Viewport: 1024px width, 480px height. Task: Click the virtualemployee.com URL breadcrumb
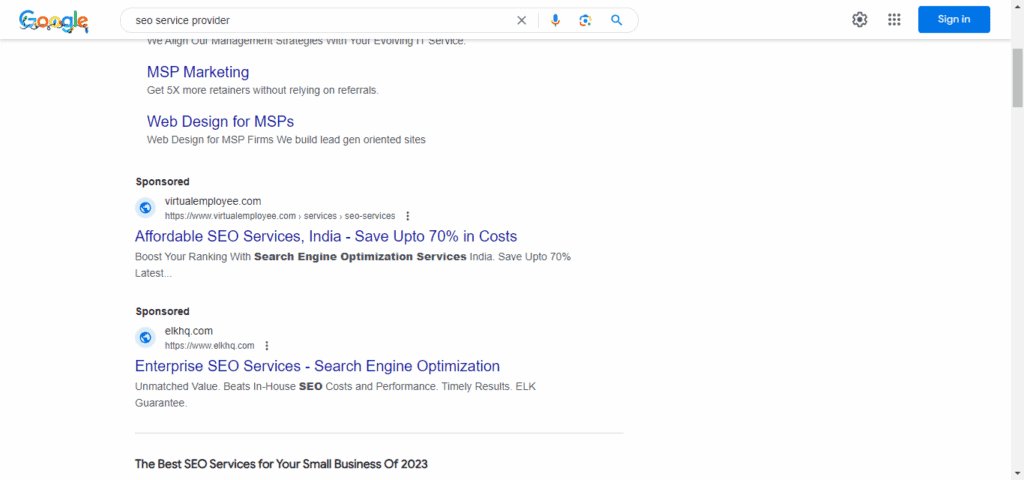[280, 216]
